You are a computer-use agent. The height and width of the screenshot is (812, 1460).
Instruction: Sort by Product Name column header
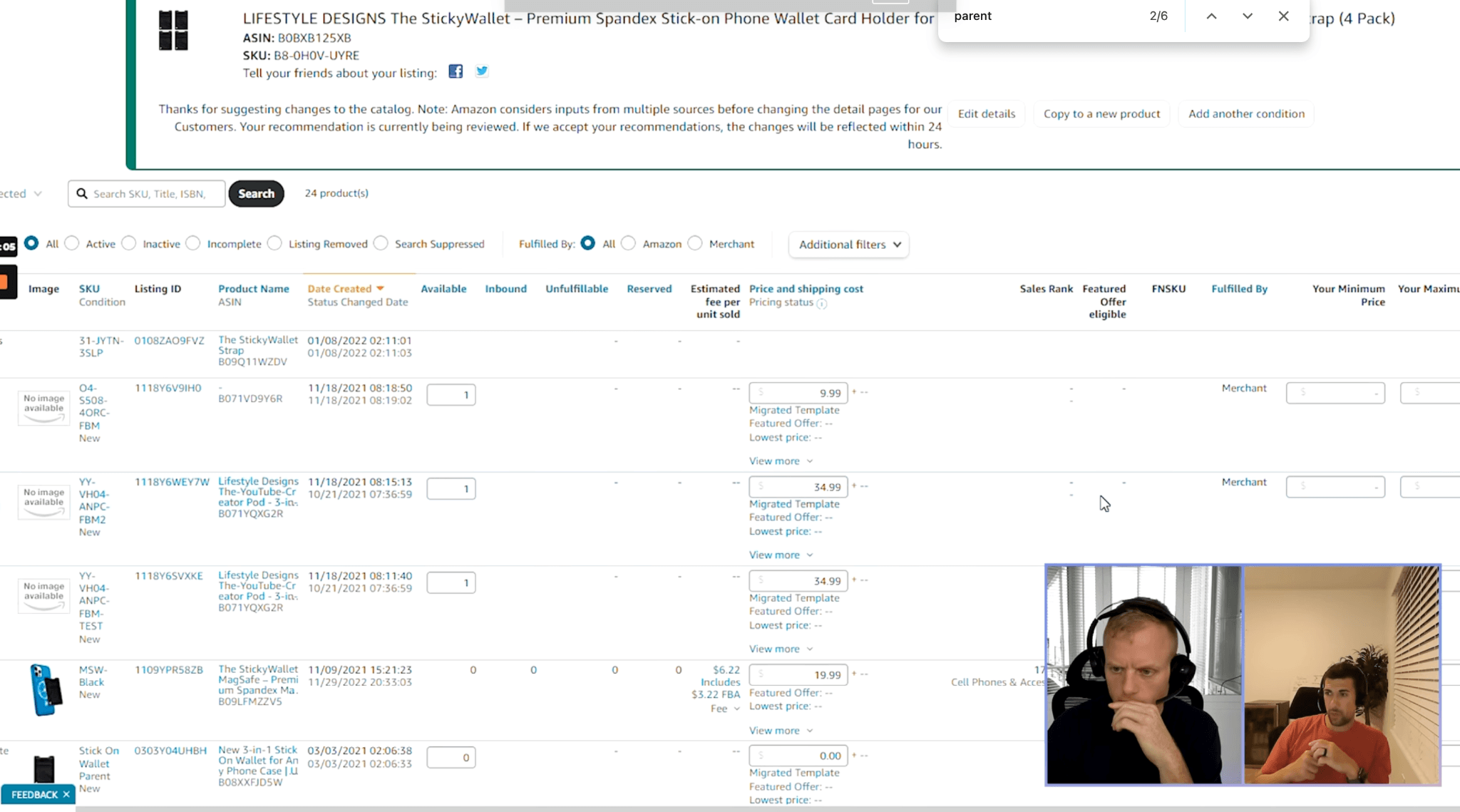coord(254,289)
